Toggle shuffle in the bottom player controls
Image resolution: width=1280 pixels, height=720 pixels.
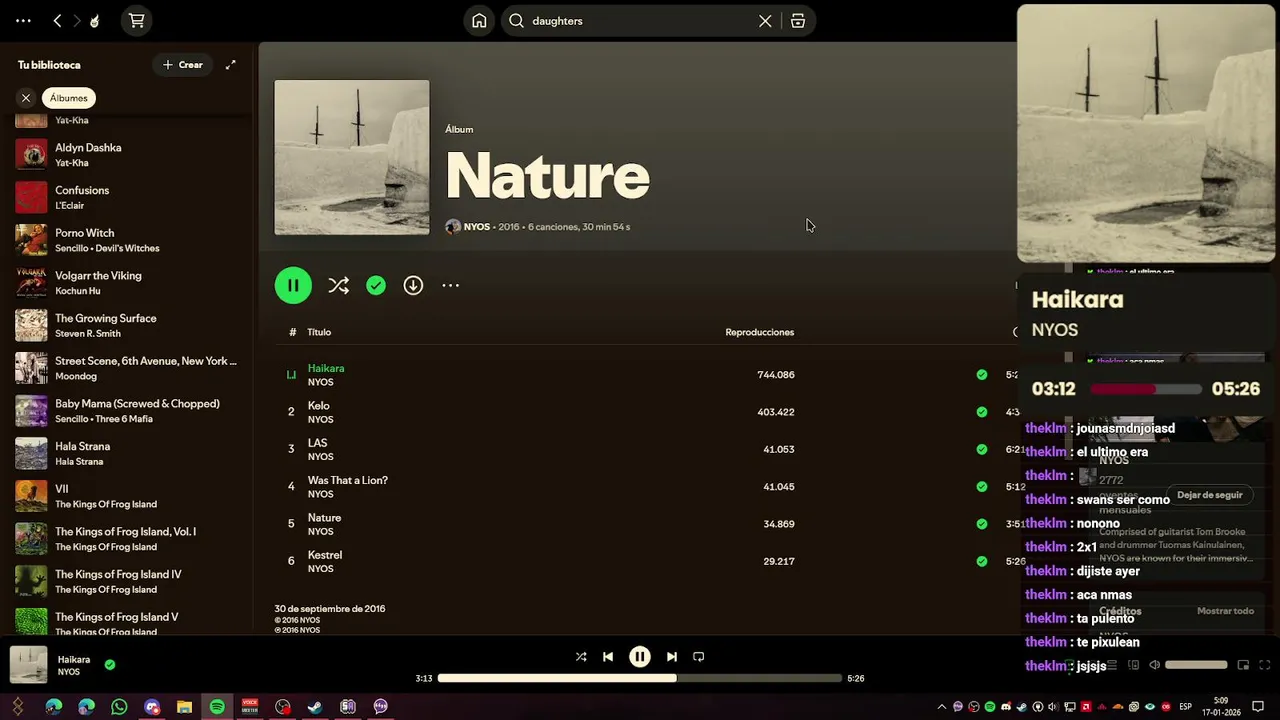point(581,657)
